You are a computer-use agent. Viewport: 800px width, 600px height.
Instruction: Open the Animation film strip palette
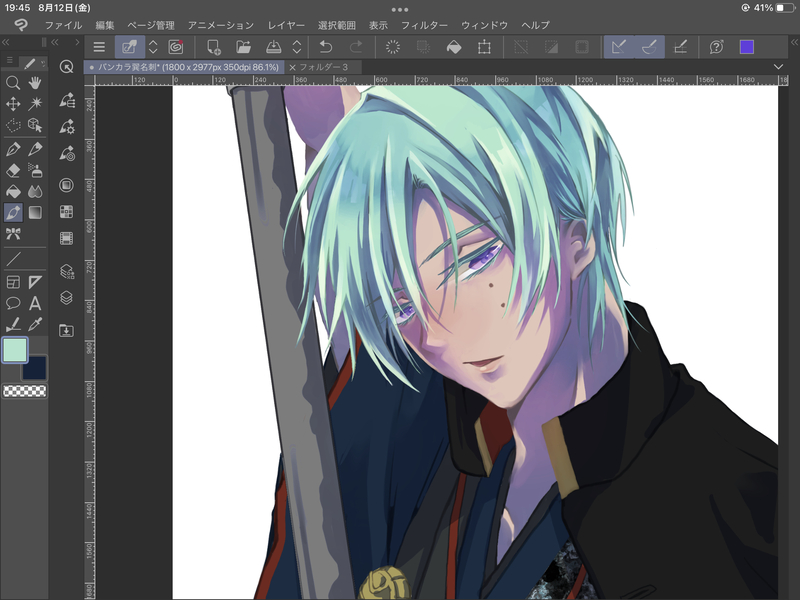click(x=66, y=238)
